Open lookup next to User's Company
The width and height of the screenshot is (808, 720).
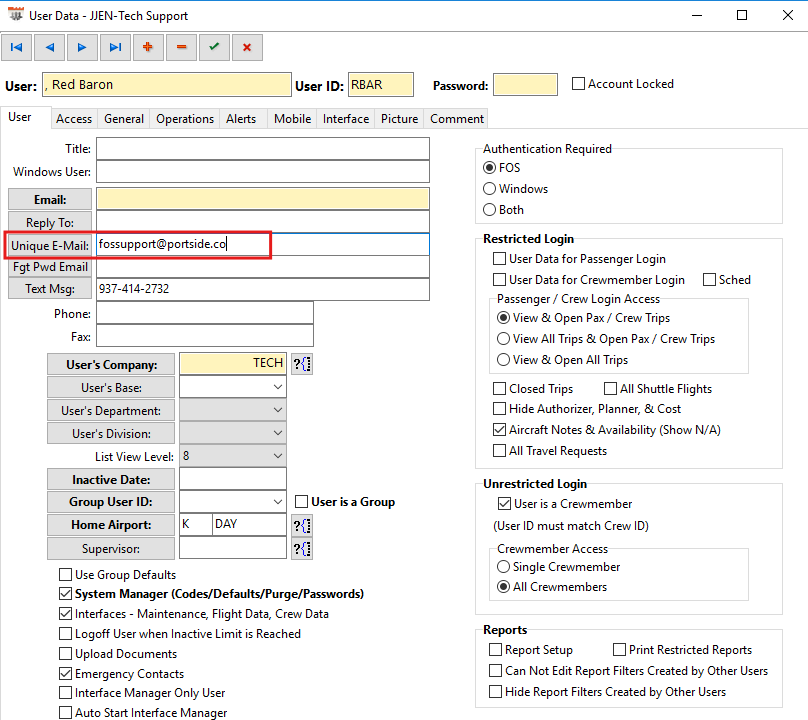coord(302,364)
